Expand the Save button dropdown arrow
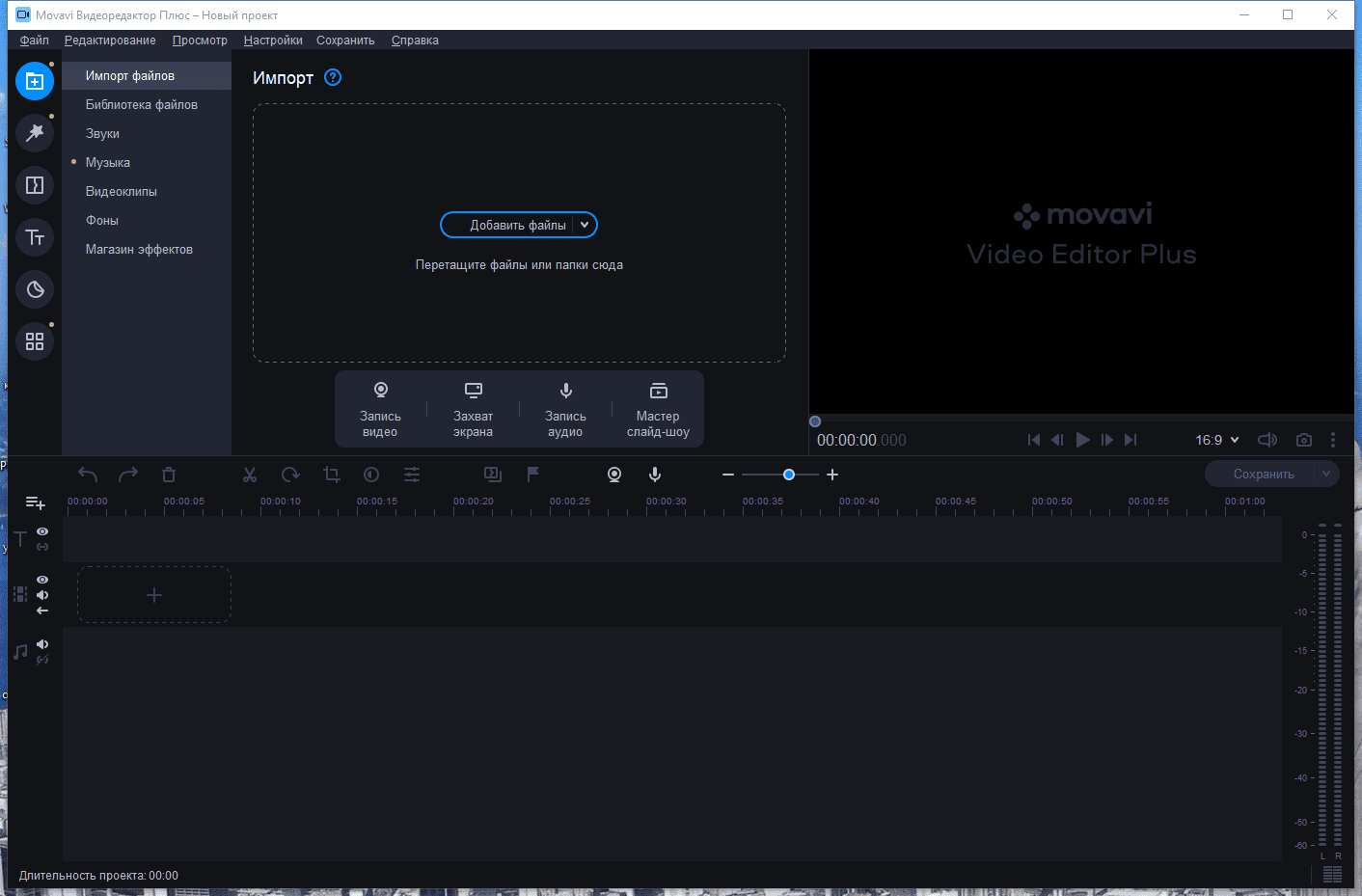The width and height of the screenshot is (1362, 896). (x=1326, y=474)
